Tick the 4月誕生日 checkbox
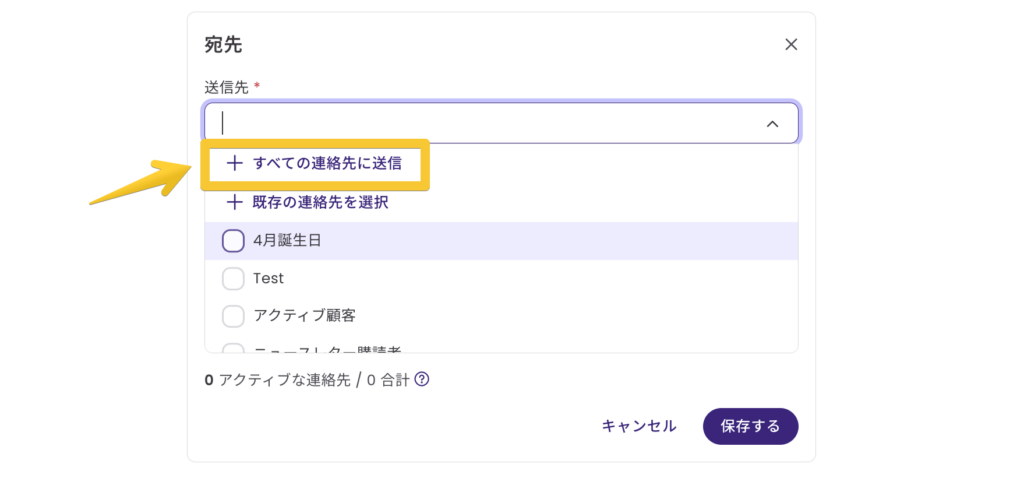The width and height of the screenshot is (1024, 478). coord(233,241)
